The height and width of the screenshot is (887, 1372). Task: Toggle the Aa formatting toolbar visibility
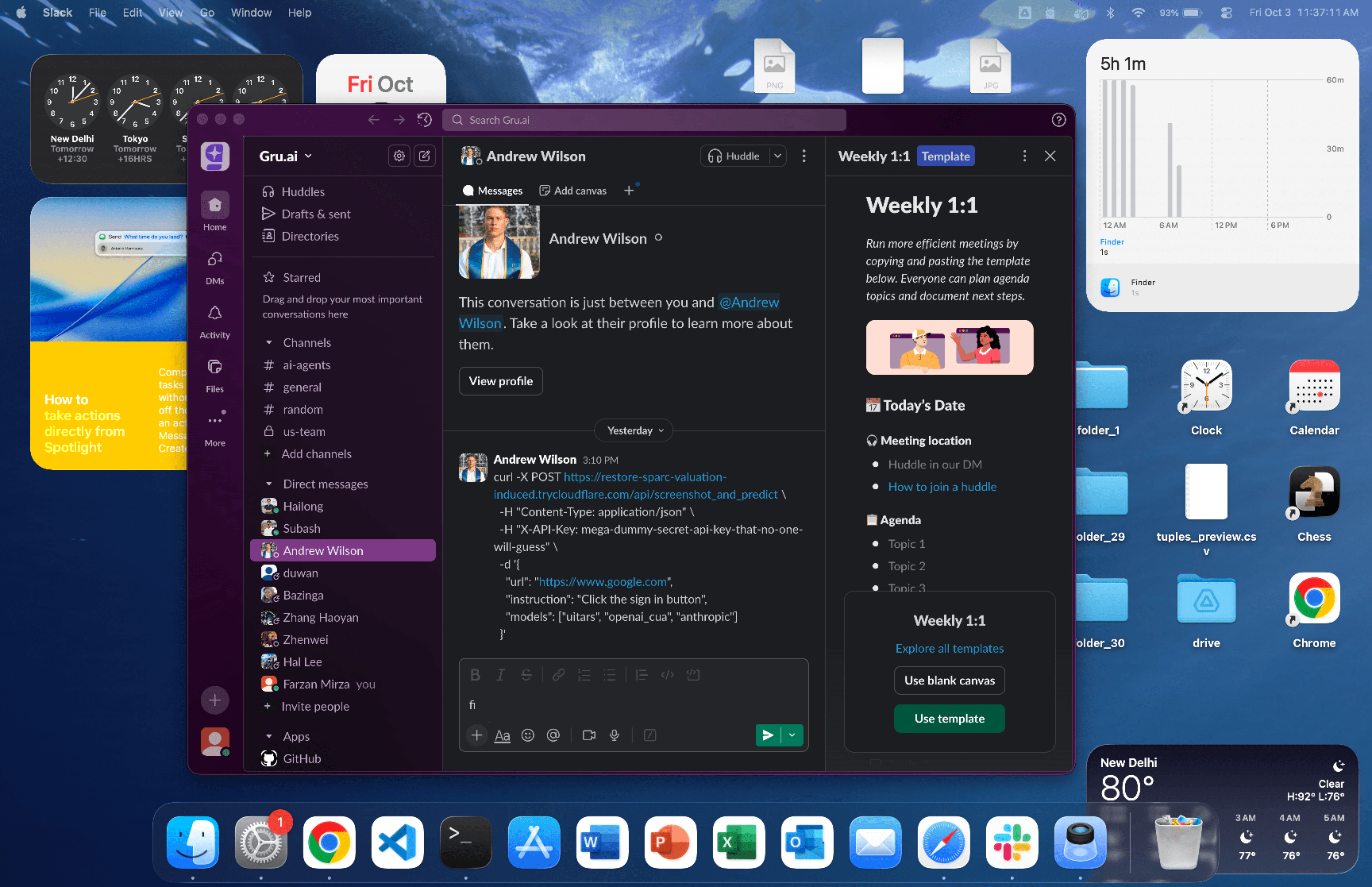click(502, 735)
